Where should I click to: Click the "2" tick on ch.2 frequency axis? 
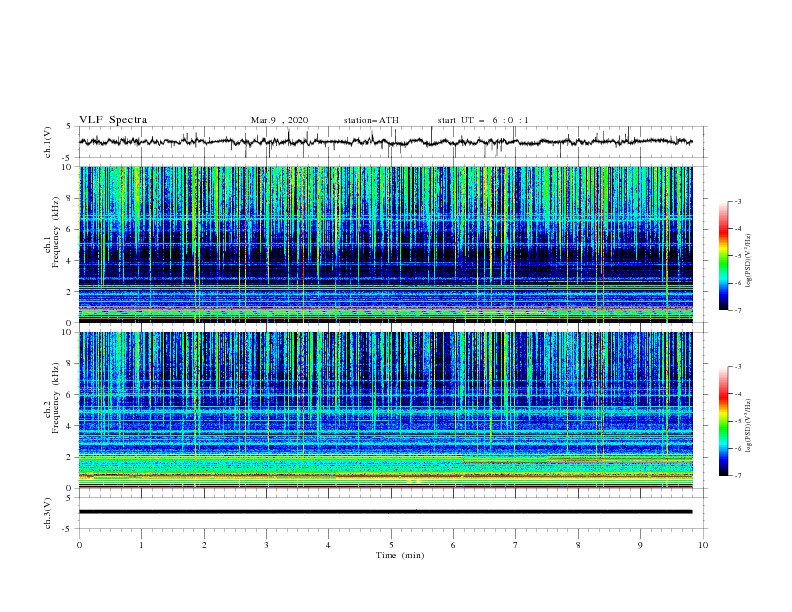[69, 457]
